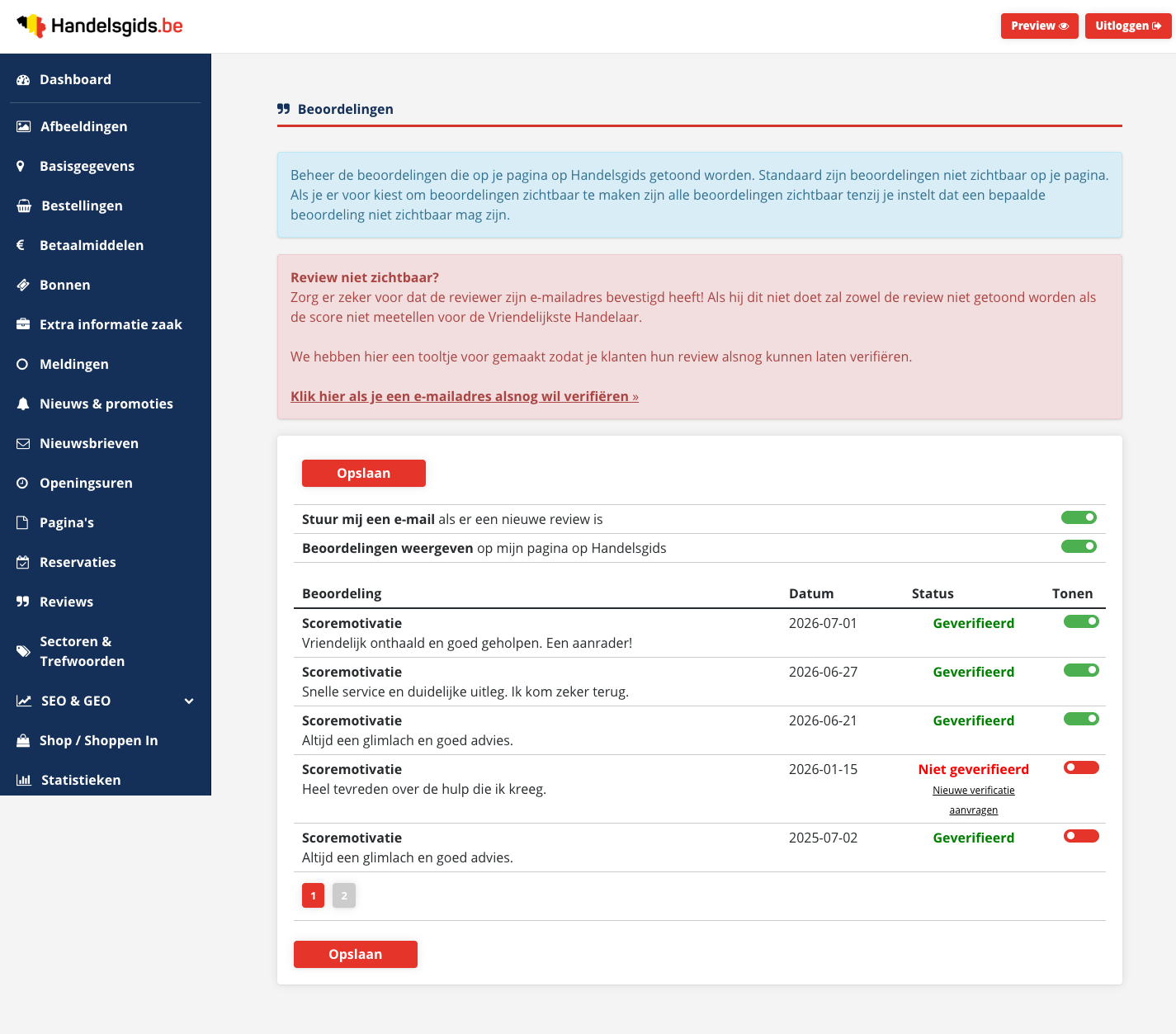1176x1034 pixels.
Task: Click the Bonnen ticket icon
Action: pyautogui.click(x=23, y=286)
